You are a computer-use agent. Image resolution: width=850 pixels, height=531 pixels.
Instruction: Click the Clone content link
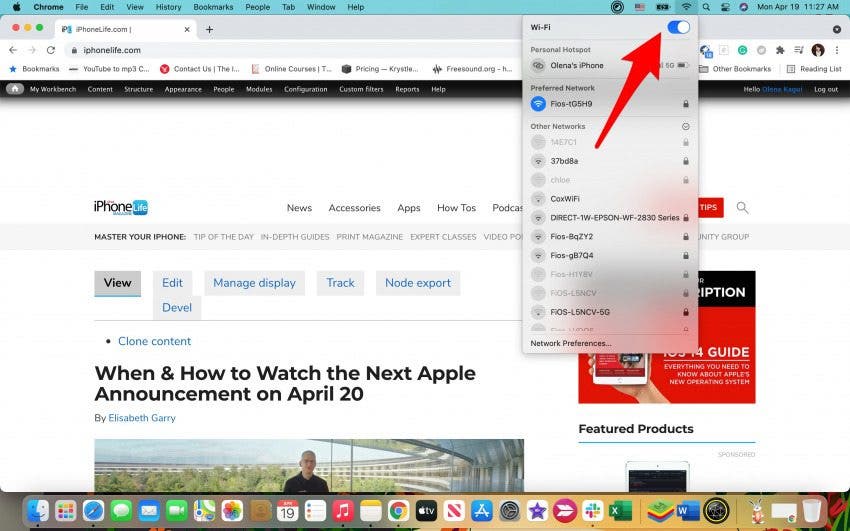(154, 341)
